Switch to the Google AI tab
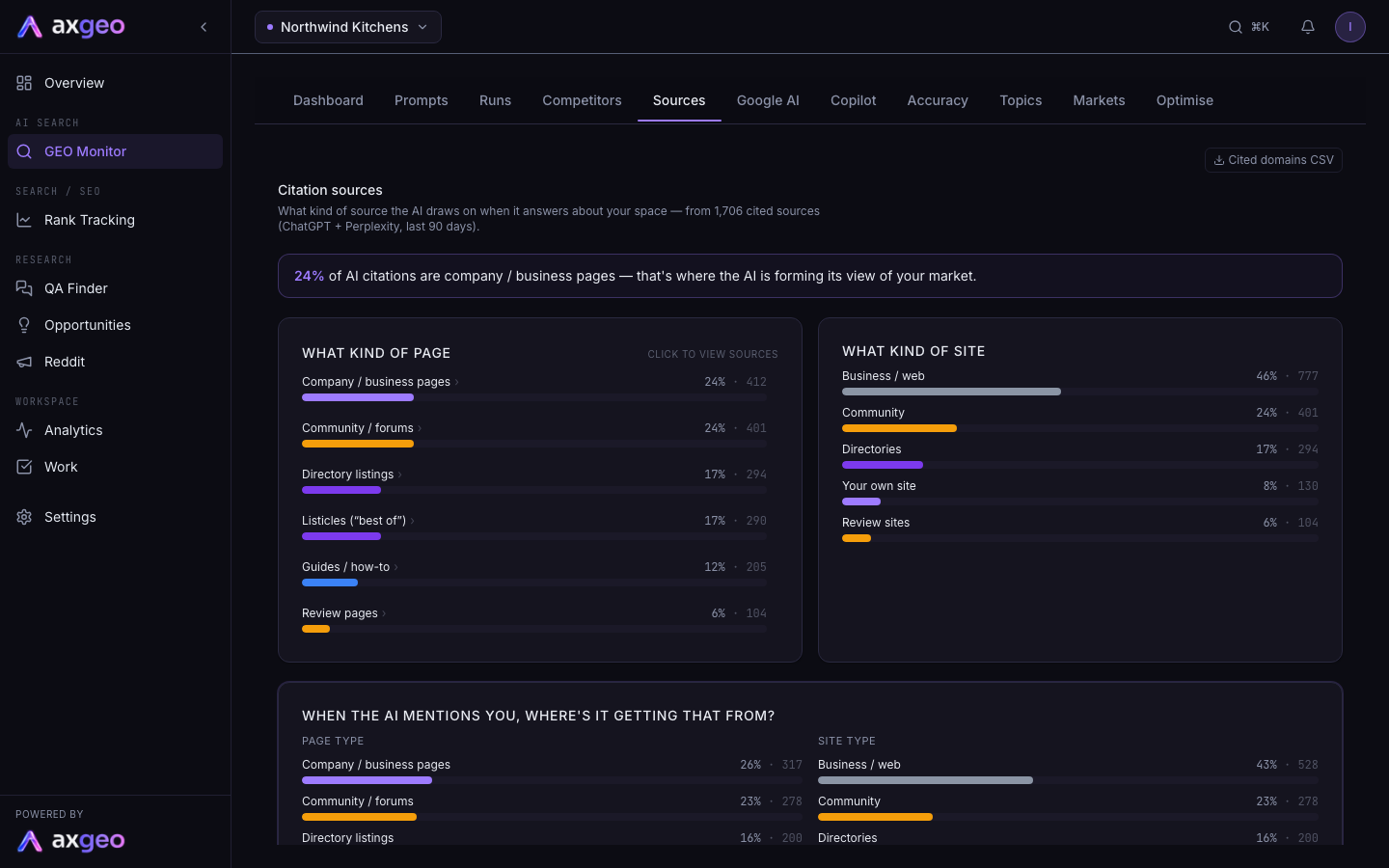 [768, 100]
